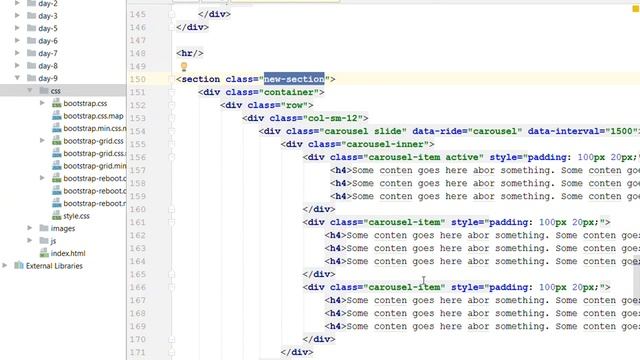Select the bootstrap.css.map file icon
Image resolution: width=640 pixels, height=360 pixels.
pos(57,116)
